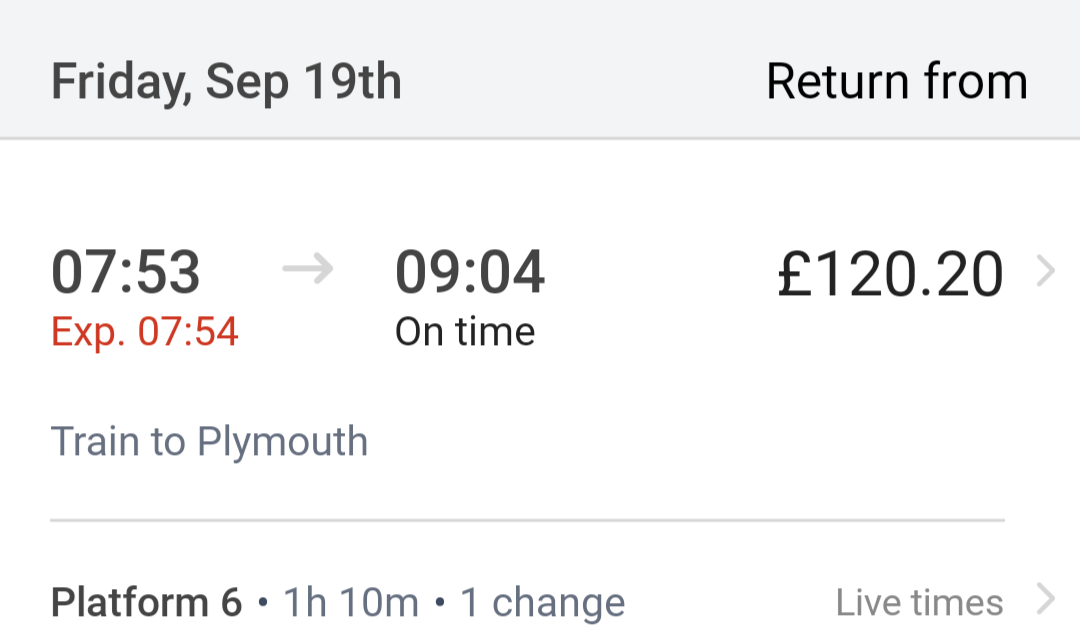Screen dimensions: 1080x643
Task: Click the Platform 6 label
Action: [x=147, y=603]
